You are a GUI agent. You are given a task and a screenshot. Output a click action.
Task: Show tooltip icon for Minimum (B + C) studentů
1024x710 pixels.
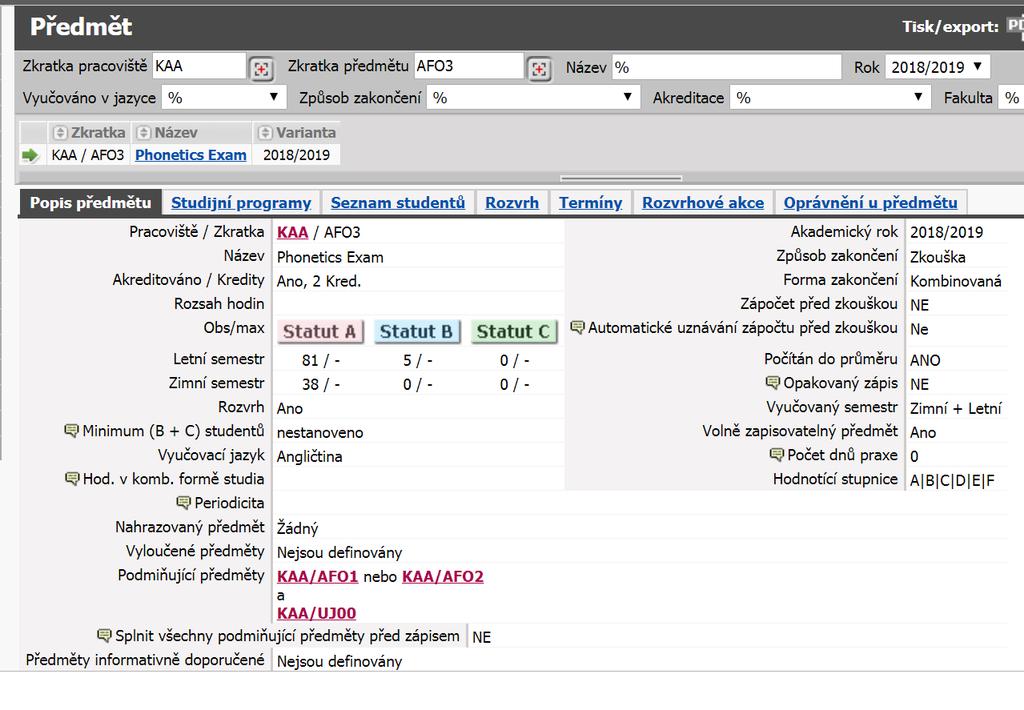pyautogui.click(x=71, y=430)
